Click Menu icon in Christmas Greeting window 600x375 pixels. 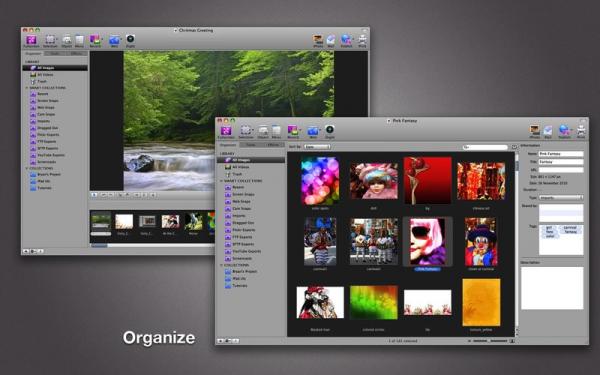[x=79, y=39]
